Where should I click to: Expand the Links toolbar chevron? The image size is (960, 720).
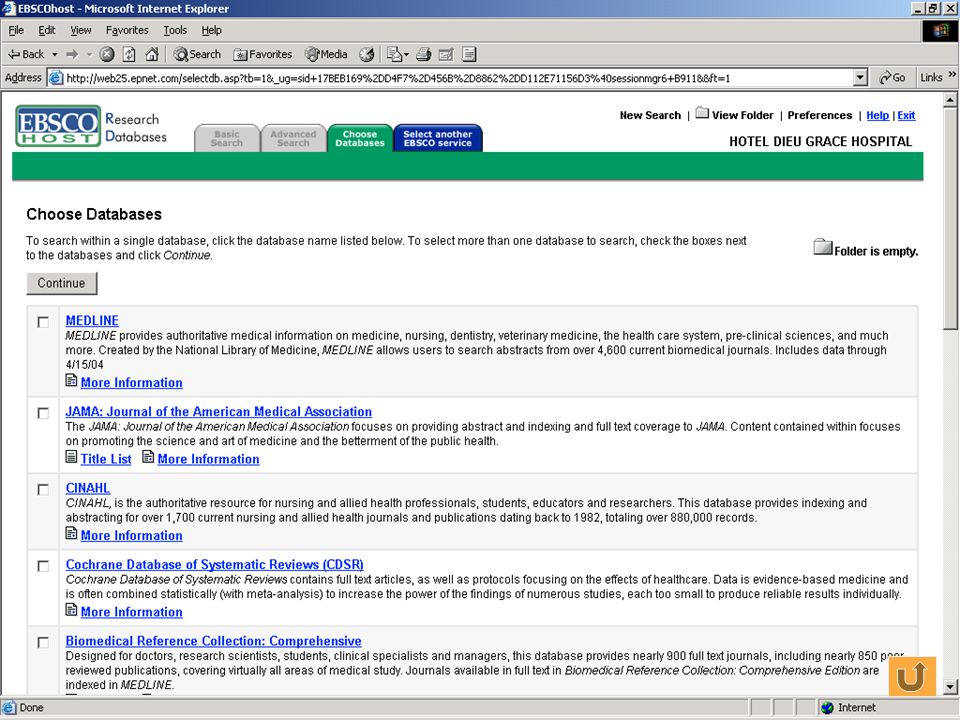pos(952,75)
